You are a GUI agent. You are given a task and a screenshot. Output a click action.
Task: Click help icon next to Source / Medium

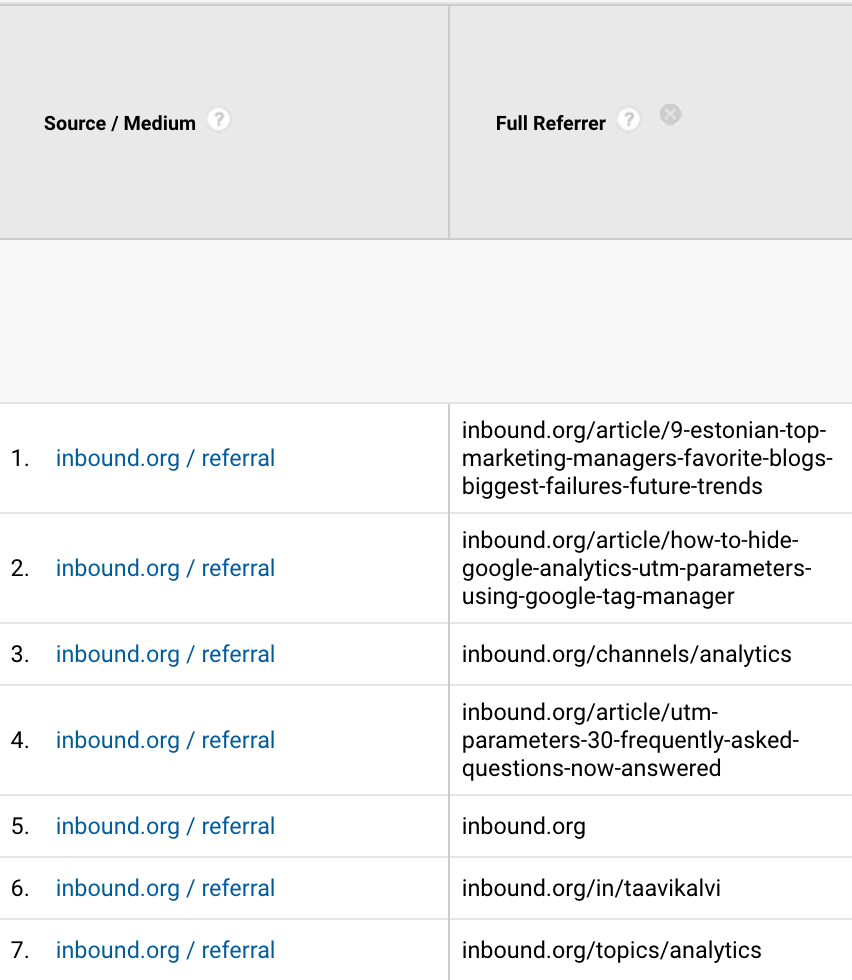(x=218, y=120)
